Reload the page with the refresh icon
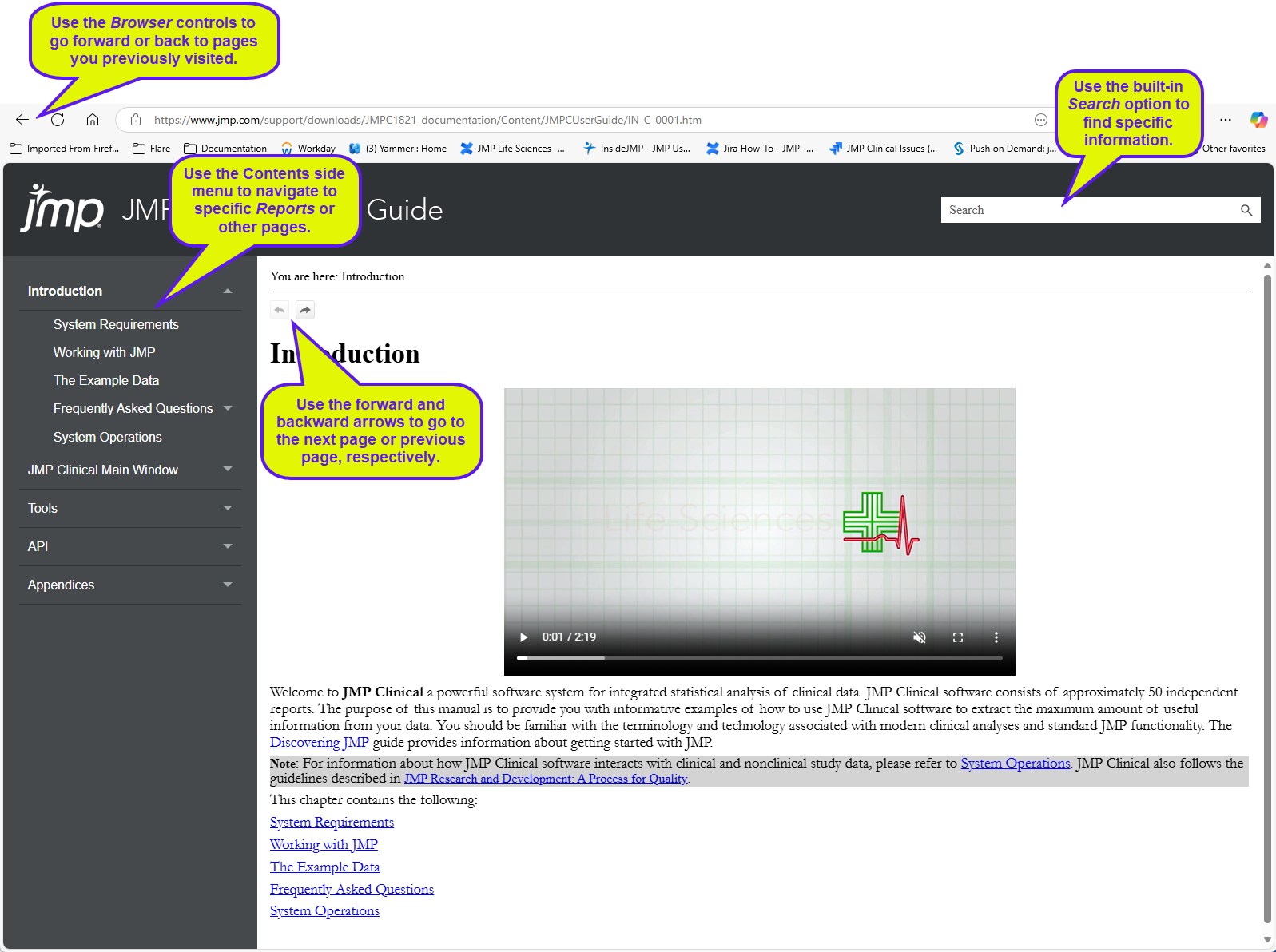 [x=58, y=120]
